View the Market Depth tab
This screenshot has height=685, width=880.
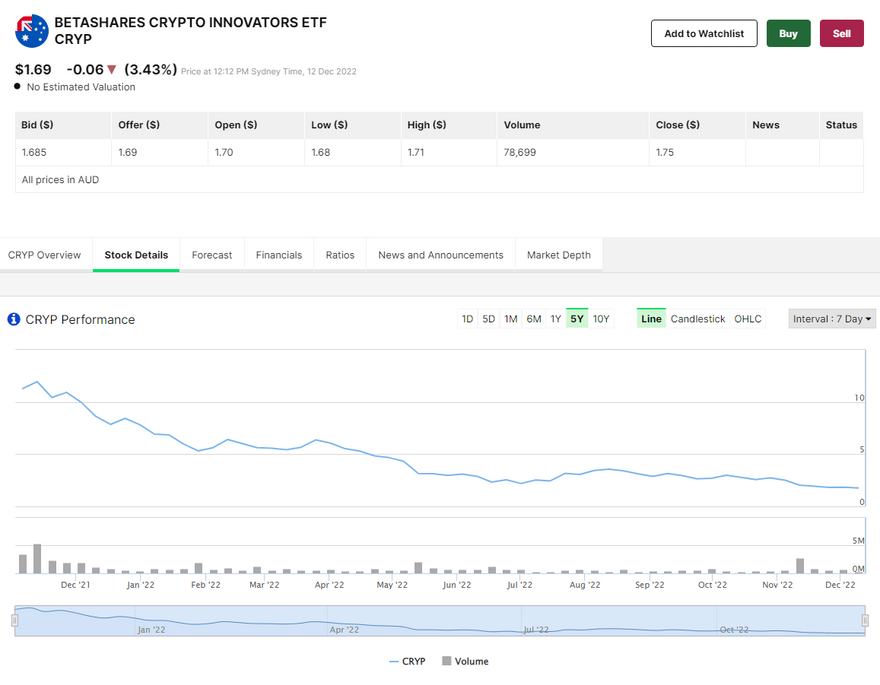tap(559, 255)
